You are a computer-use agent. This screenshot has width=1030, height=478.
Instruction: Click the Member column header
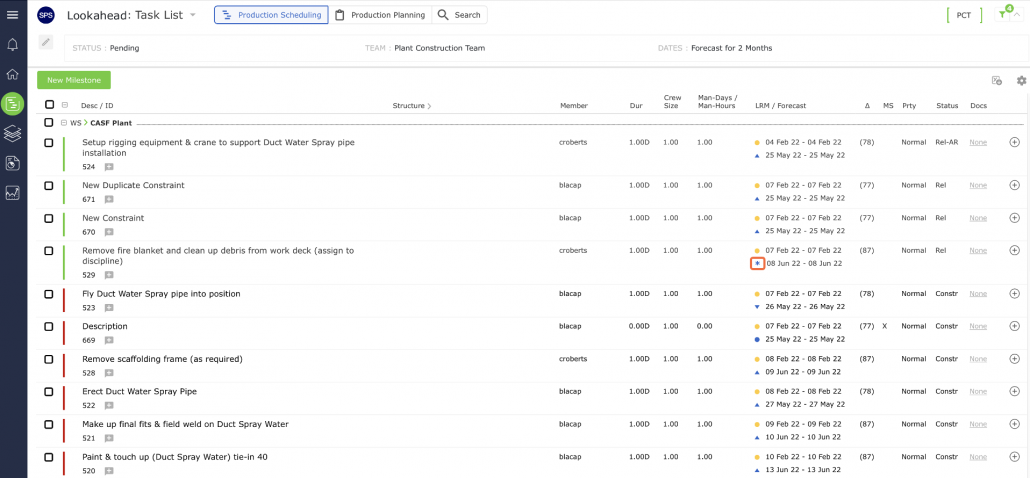tap(574, 106)
